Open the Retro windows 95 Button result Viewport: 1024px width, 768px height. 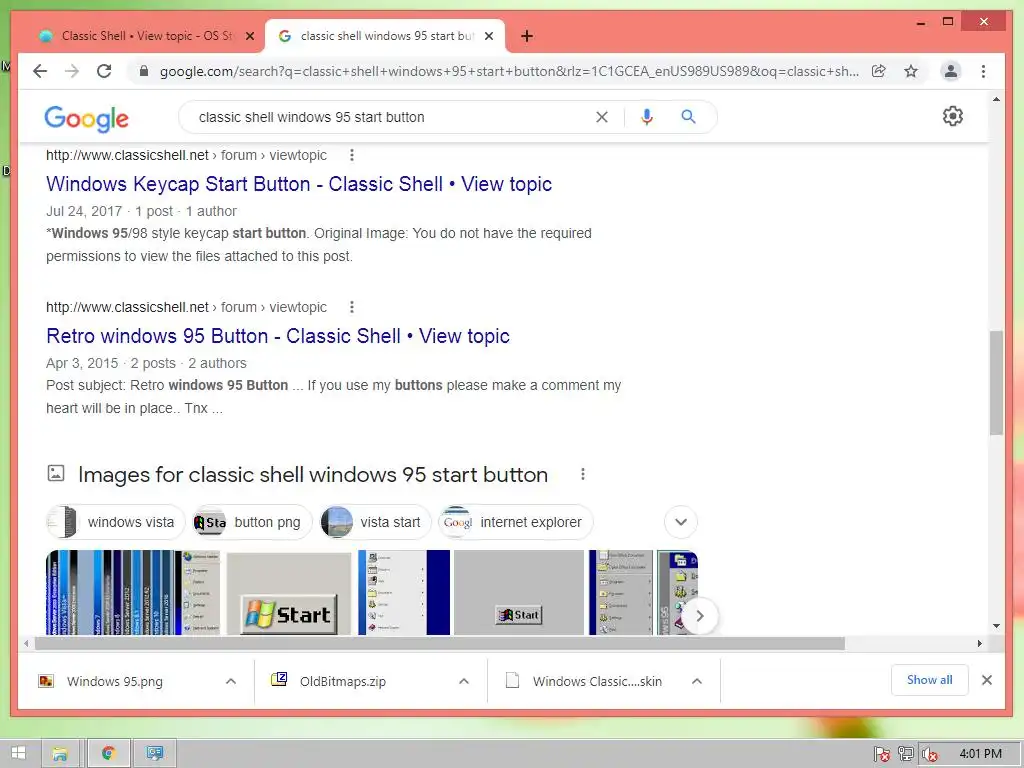point(278,336)
